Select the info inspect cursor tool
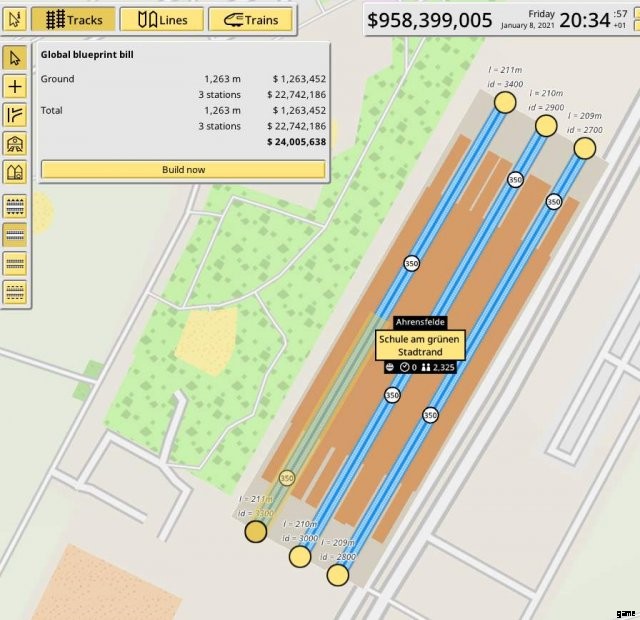This screenshot has width=640, height=620. [14, 19]
